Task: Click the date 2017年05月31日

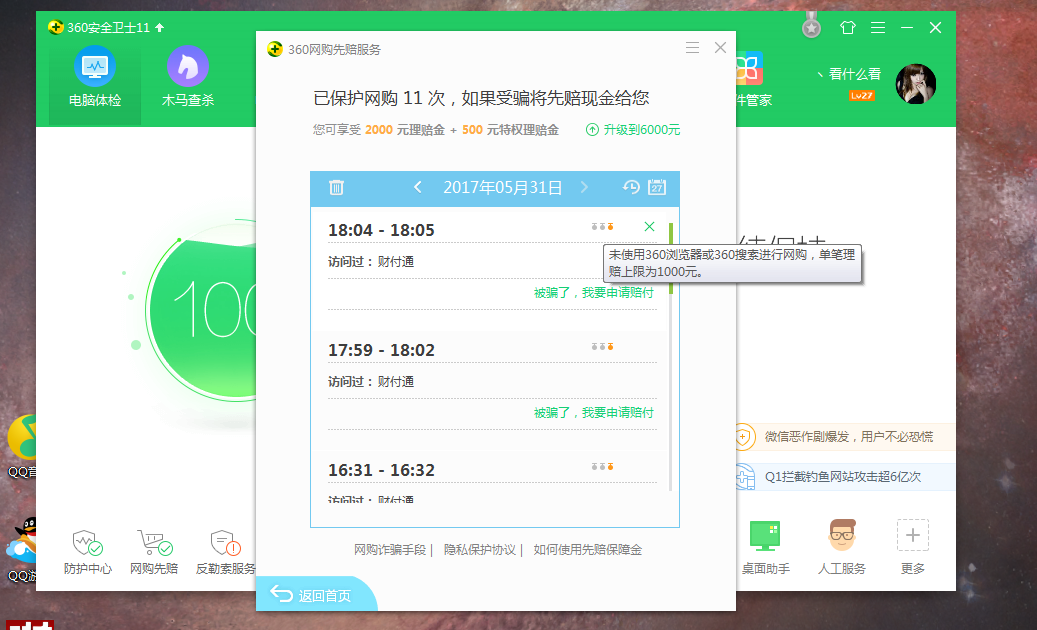Action: 503,188
